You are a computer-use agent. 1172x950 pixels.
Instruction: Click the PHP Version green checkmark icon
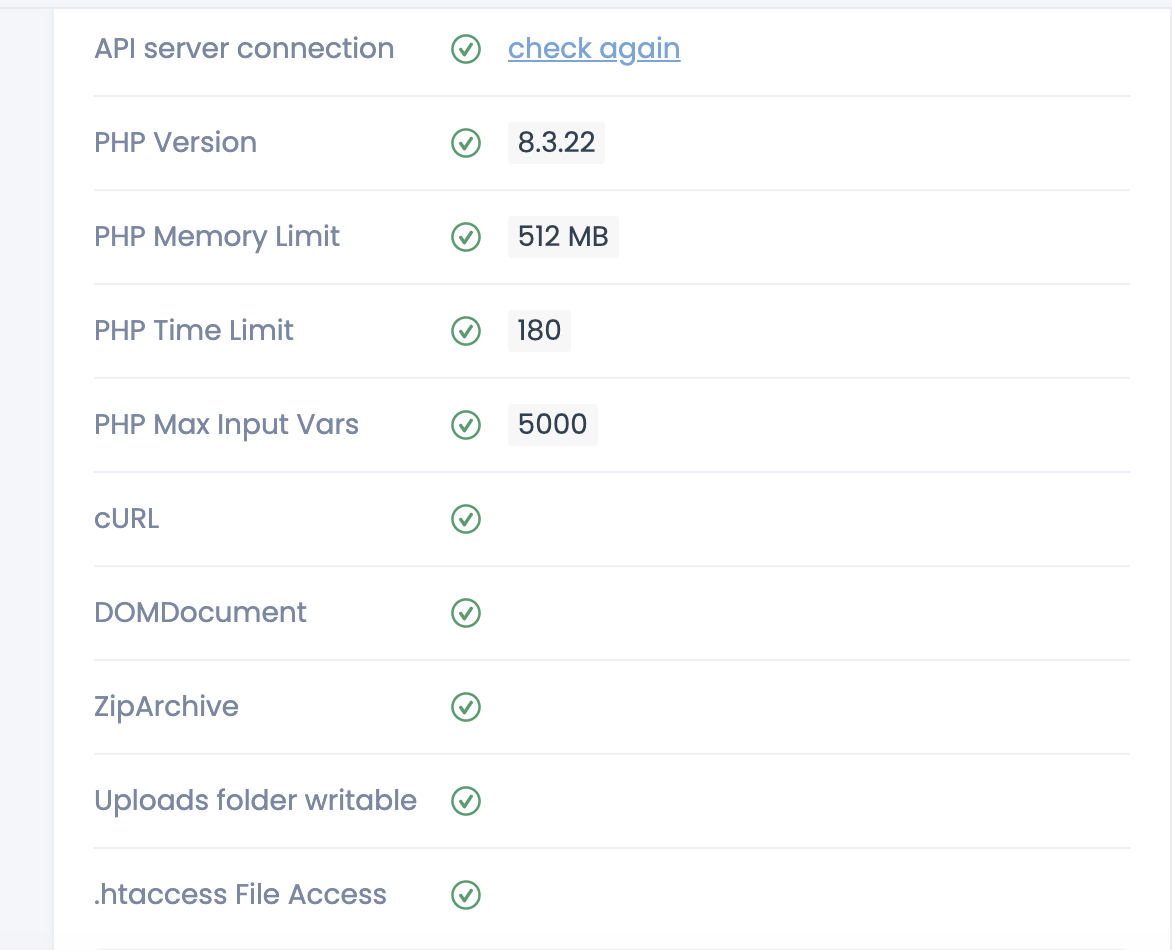466,143
